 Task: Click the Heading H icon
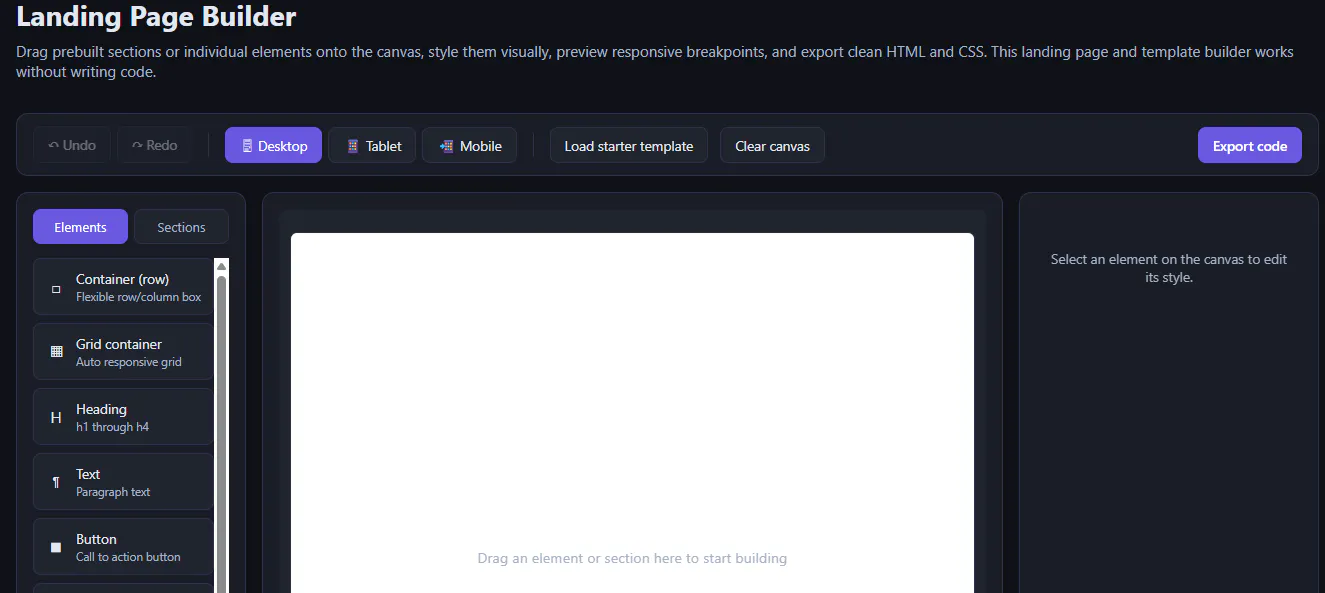click(56, 417)
